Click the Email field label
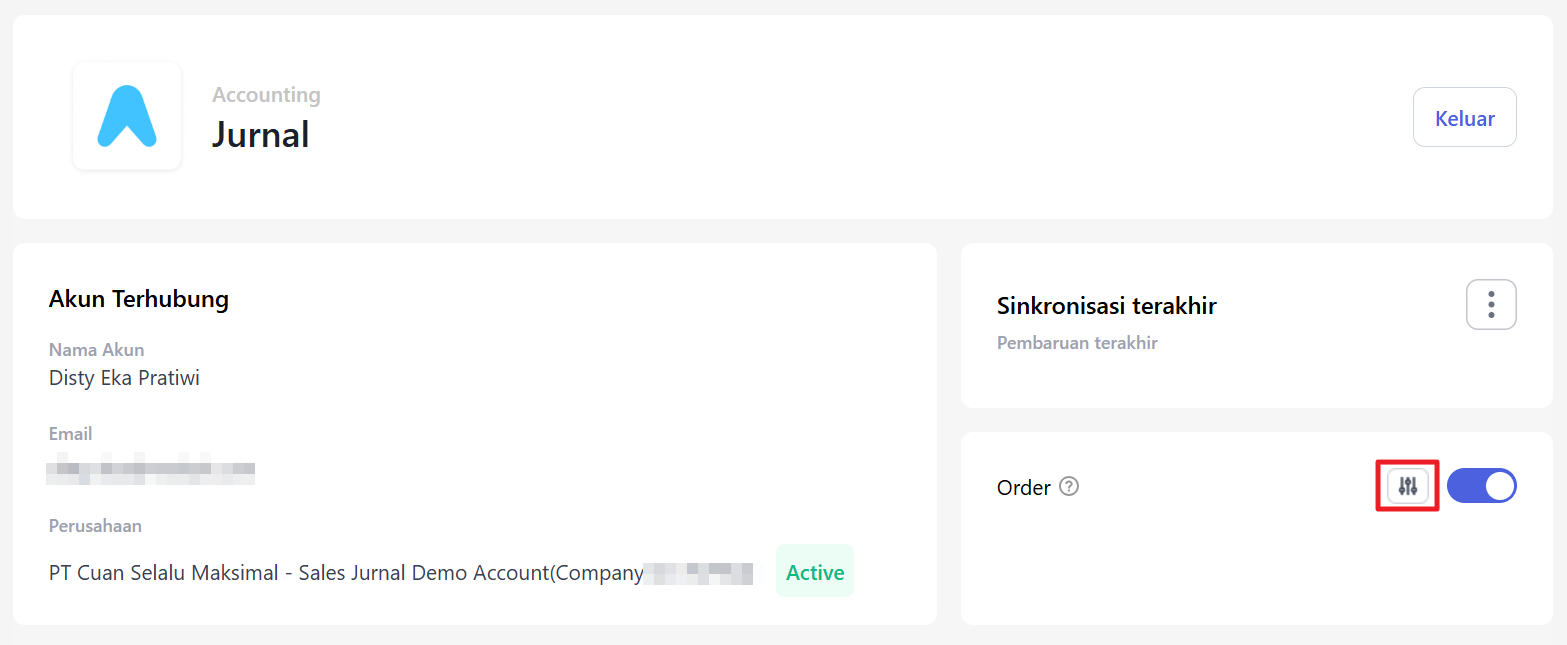The width and height of the screenshot is (1567, 645). coord(70,434)
